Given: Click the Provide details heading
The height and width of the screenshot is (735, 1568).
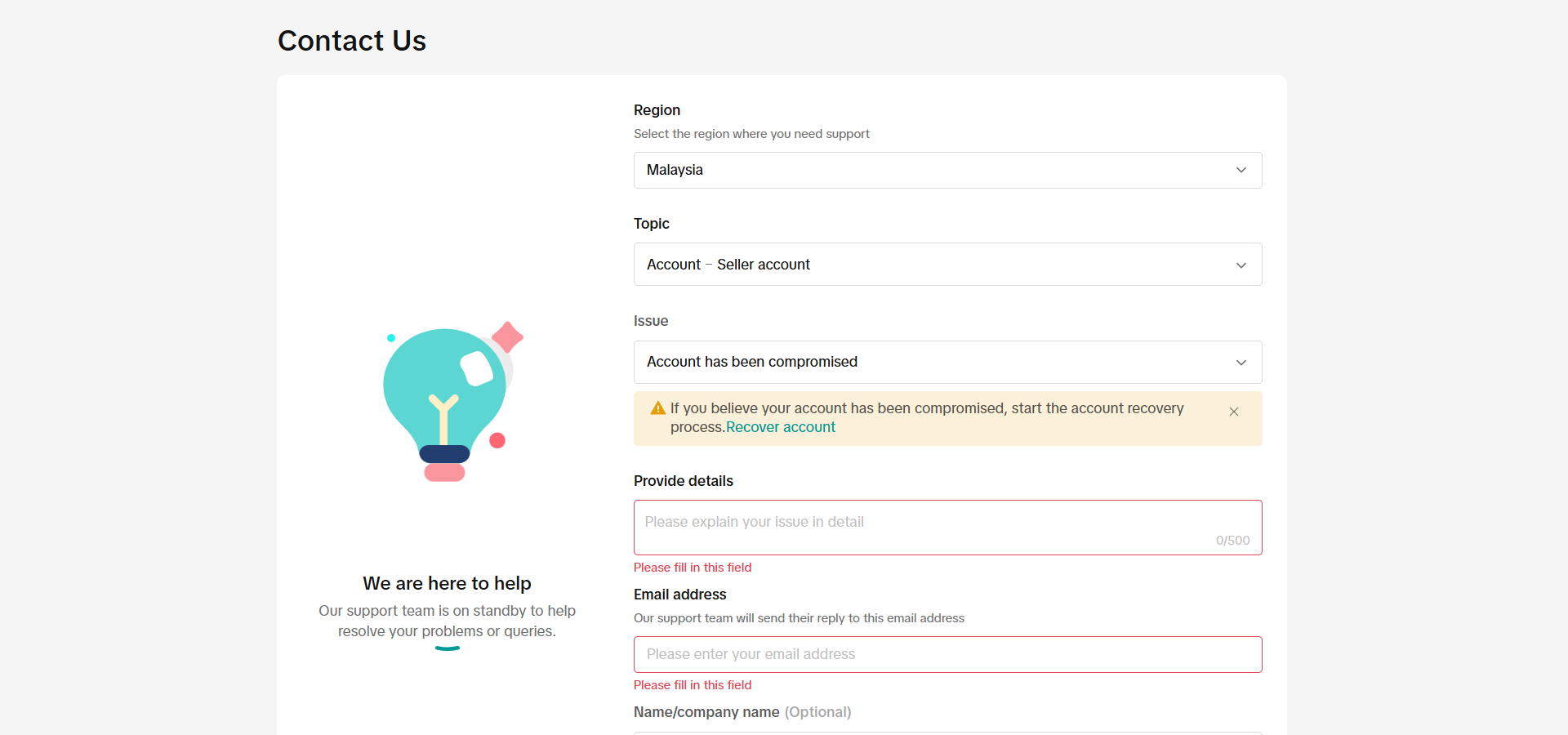Looking at the screenshot, I should [x=683, y=481].
